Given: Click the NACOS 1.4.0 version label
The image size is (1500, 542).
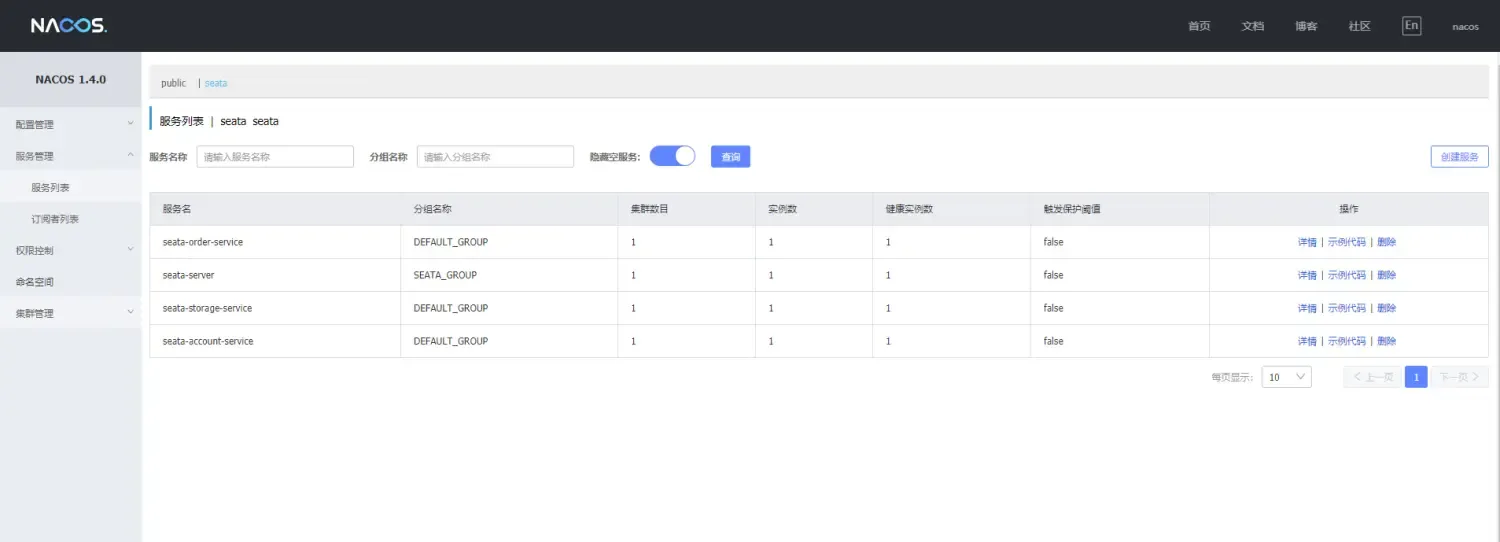Looking at the screenshot, I should 71,79.
